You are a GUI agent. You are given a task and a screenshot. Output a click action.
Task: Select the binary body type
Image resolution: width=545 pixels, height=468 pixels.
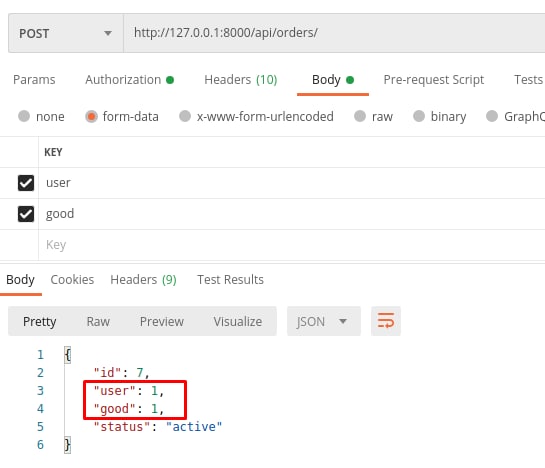point(439,116)
